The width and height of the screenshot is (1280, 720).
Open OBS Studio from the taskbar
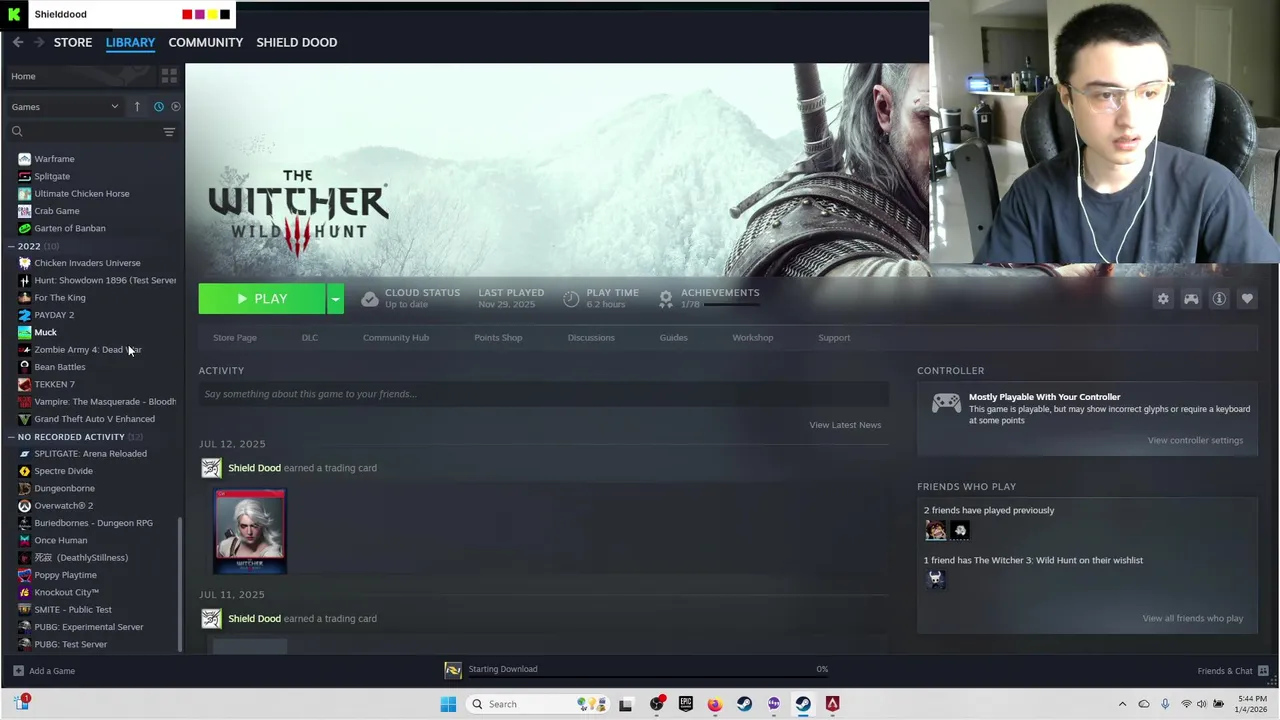click(x=656, y=704)
